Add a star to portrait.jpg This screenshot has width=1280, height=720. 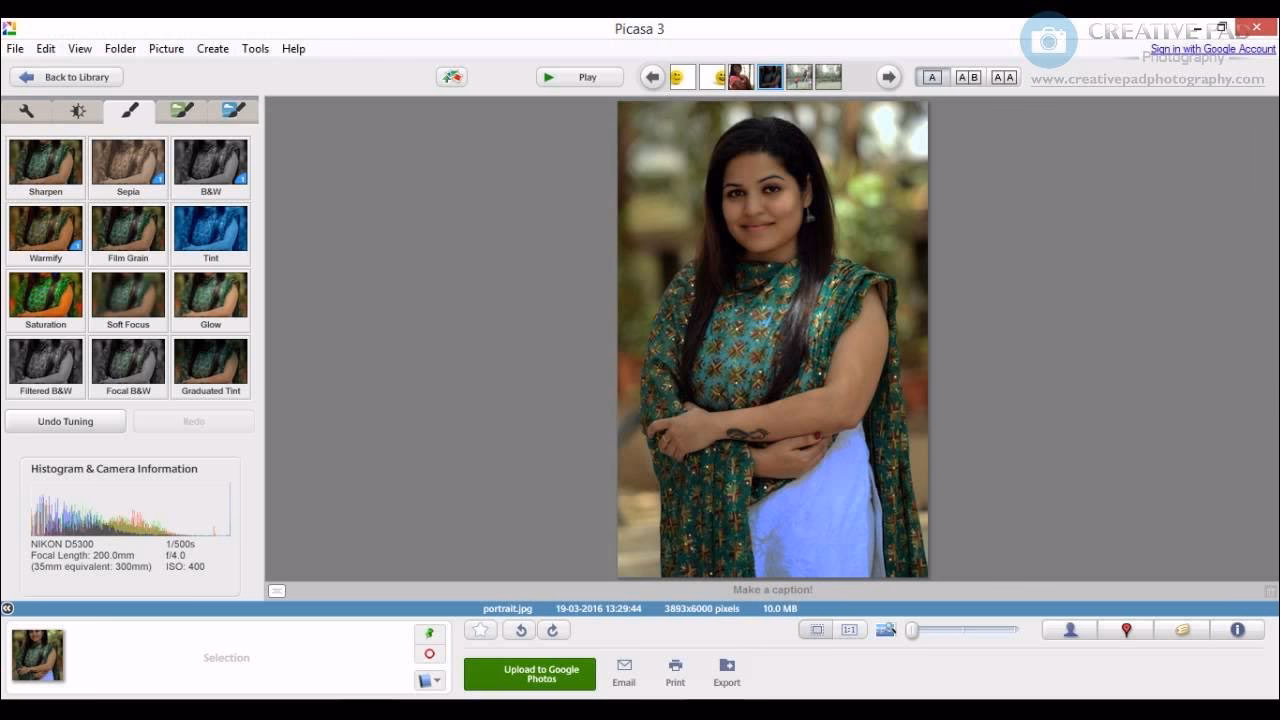[x=481, y=630]
